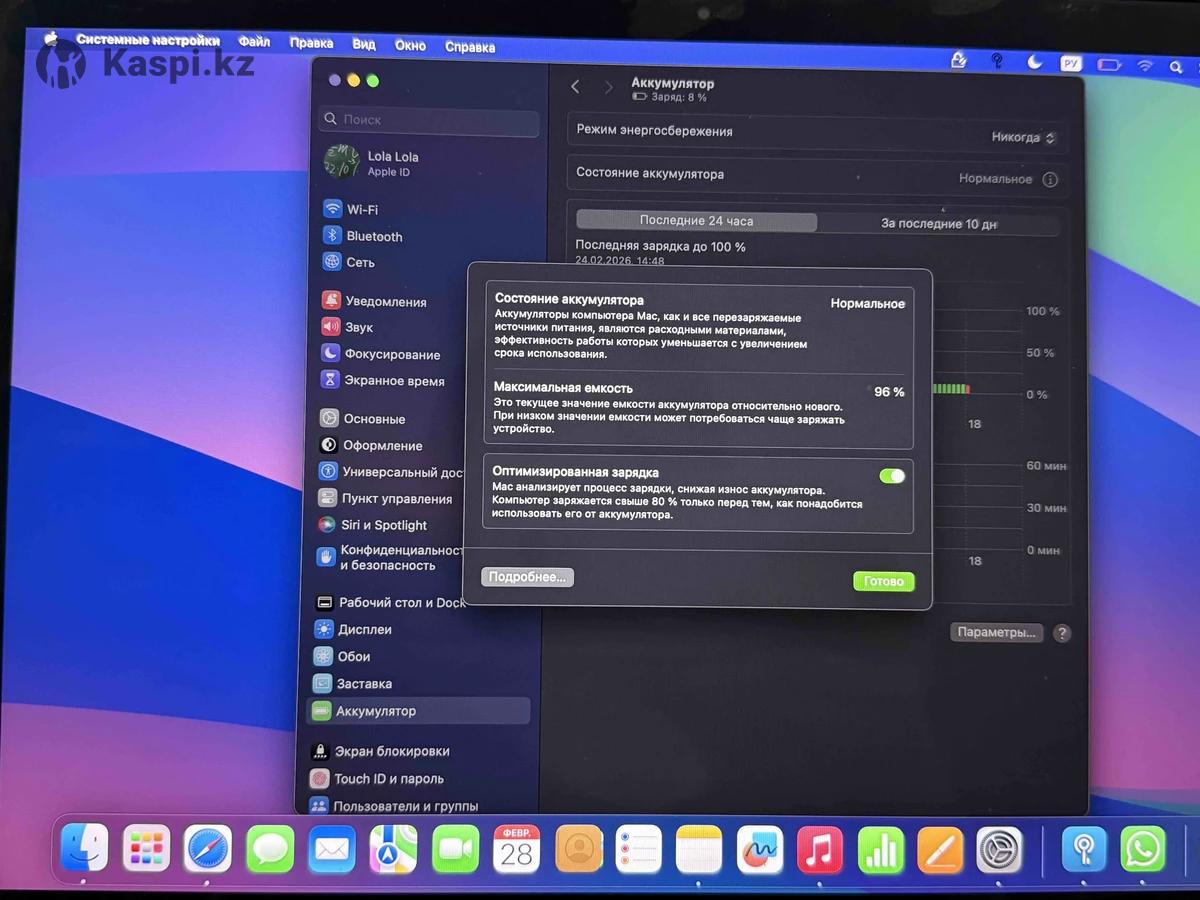Screen dimensions: 1200x900
Task: Select the Последние 24 часа tab
Action: pyautogui.click(x=696, y=221)
